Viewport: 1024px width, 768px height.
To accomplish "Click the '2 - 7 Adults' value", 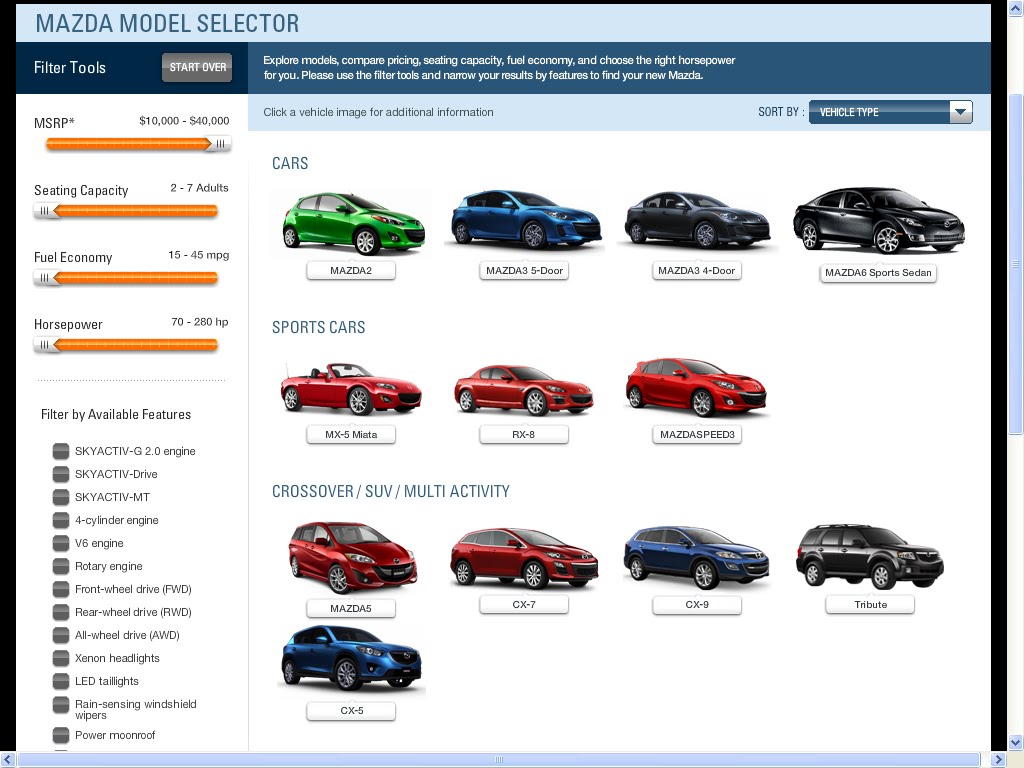I will [200, 188].
